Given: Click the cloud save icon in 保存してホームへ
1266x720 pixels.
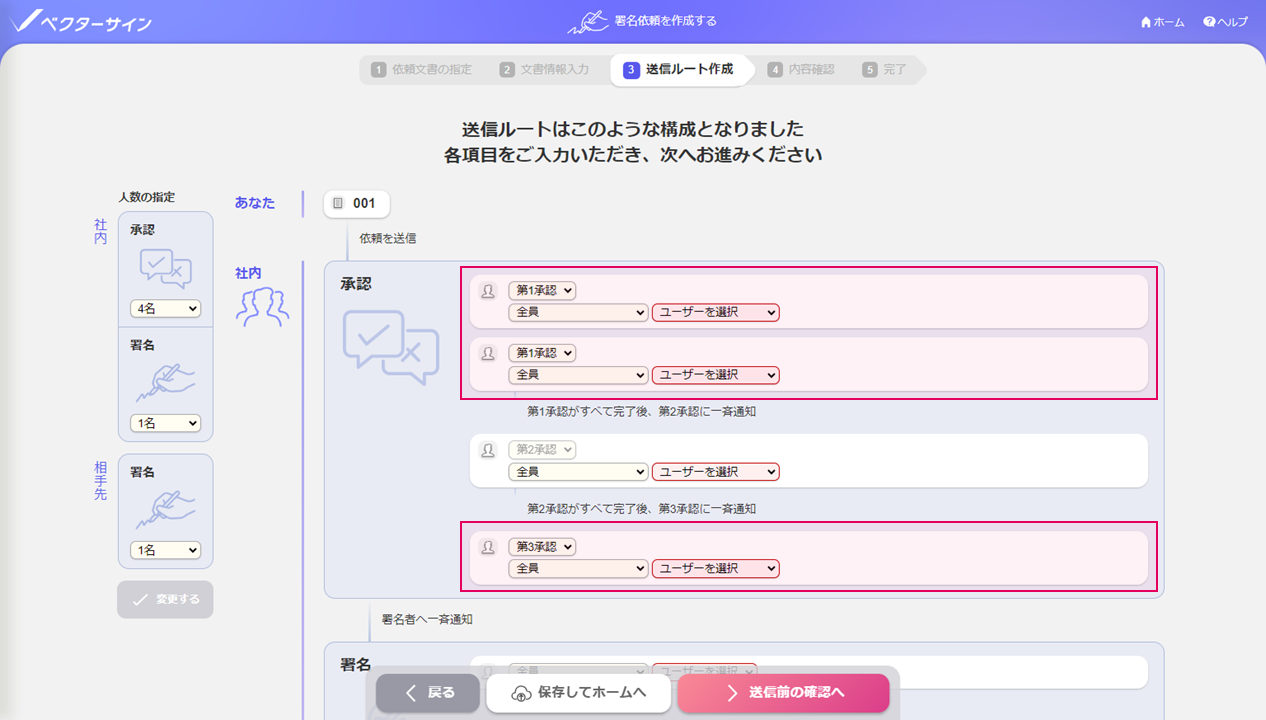Looking at the screenshot, I should coord(520,693).
